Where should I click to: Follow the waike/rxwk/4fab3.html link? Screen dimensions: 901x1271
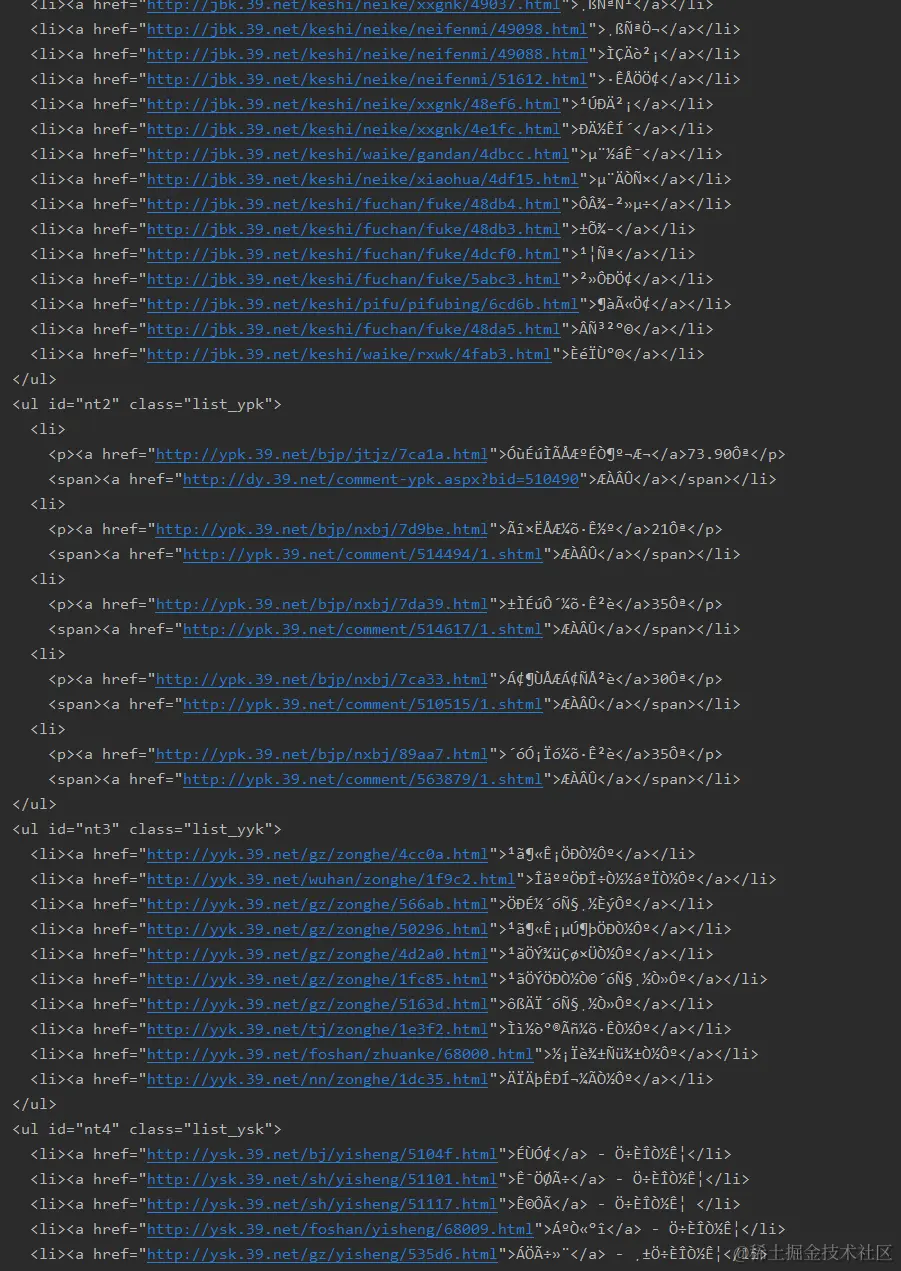(349, 354)
